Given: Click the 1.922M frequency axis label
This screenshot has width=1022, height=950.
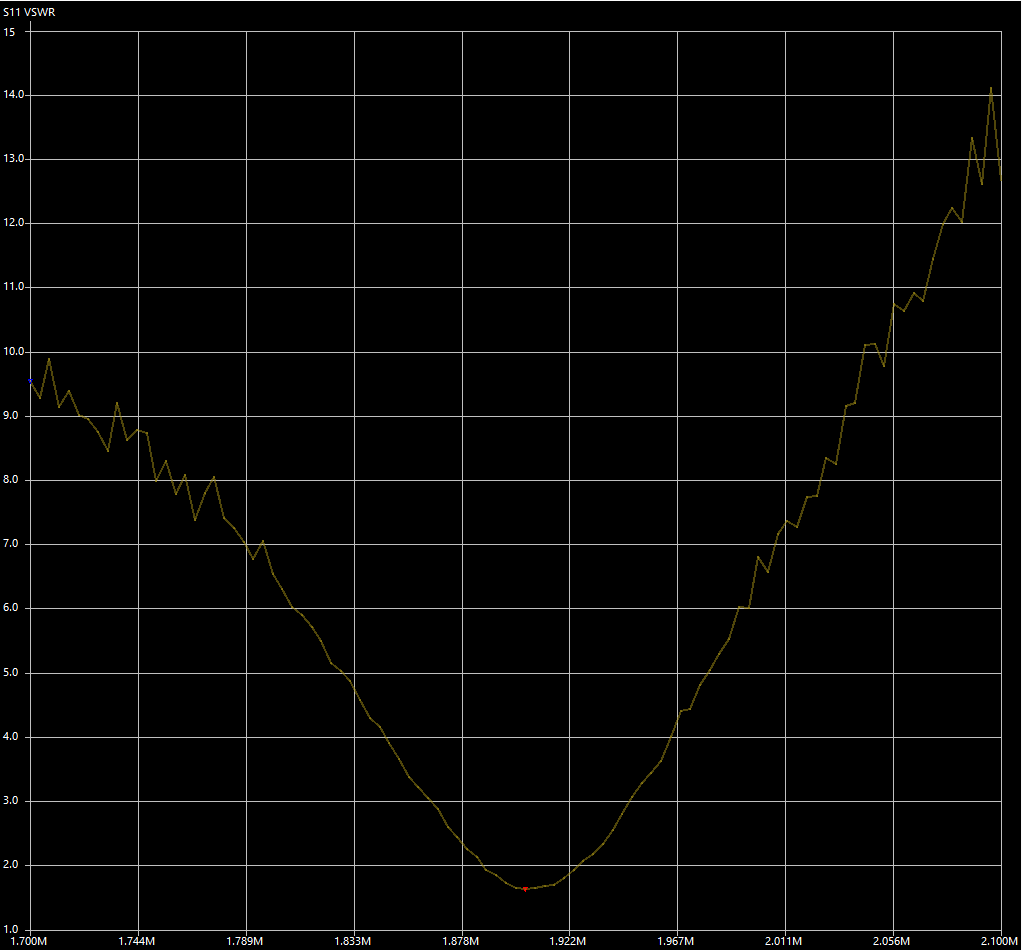Looking at the screenshot, I should 568,942.
